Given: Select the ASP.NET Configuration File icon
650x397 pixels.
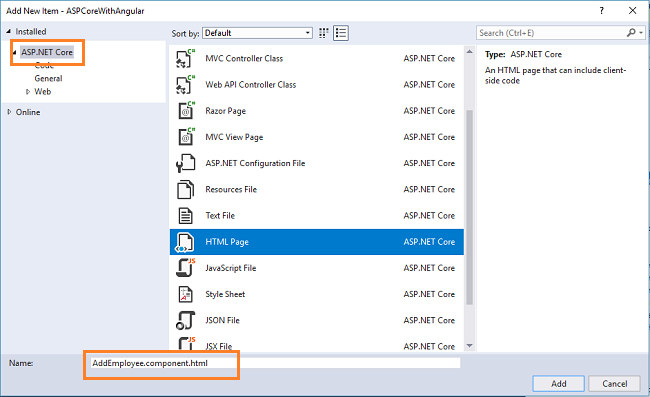Looking at the screenshot, I should click(x=185, y=163).
